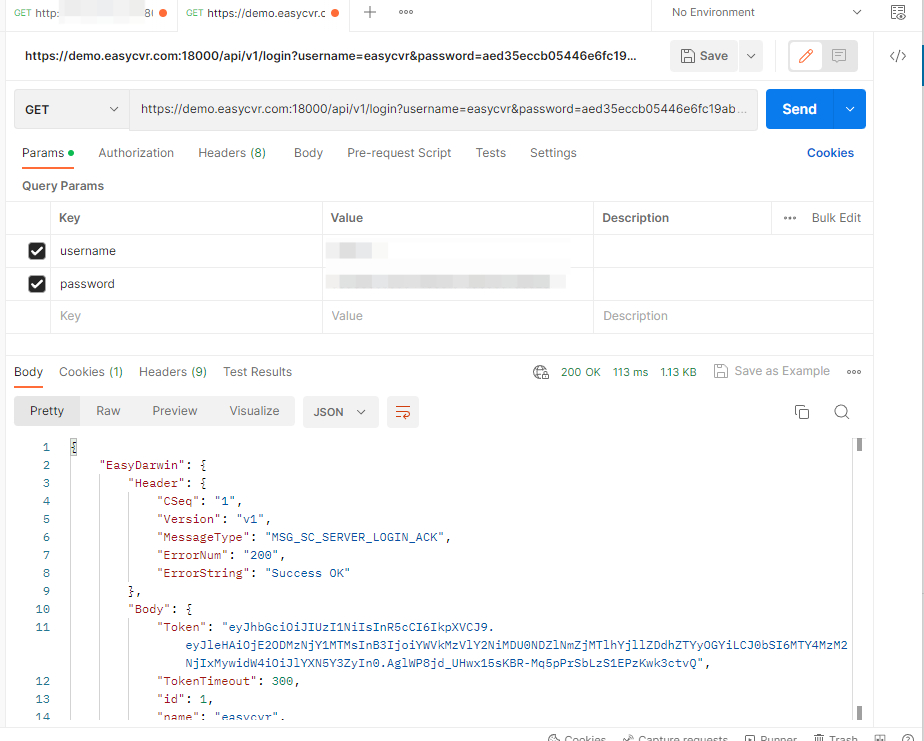Open a new request tab with plus icon
The image size is (924, 741).
(369, 12)
